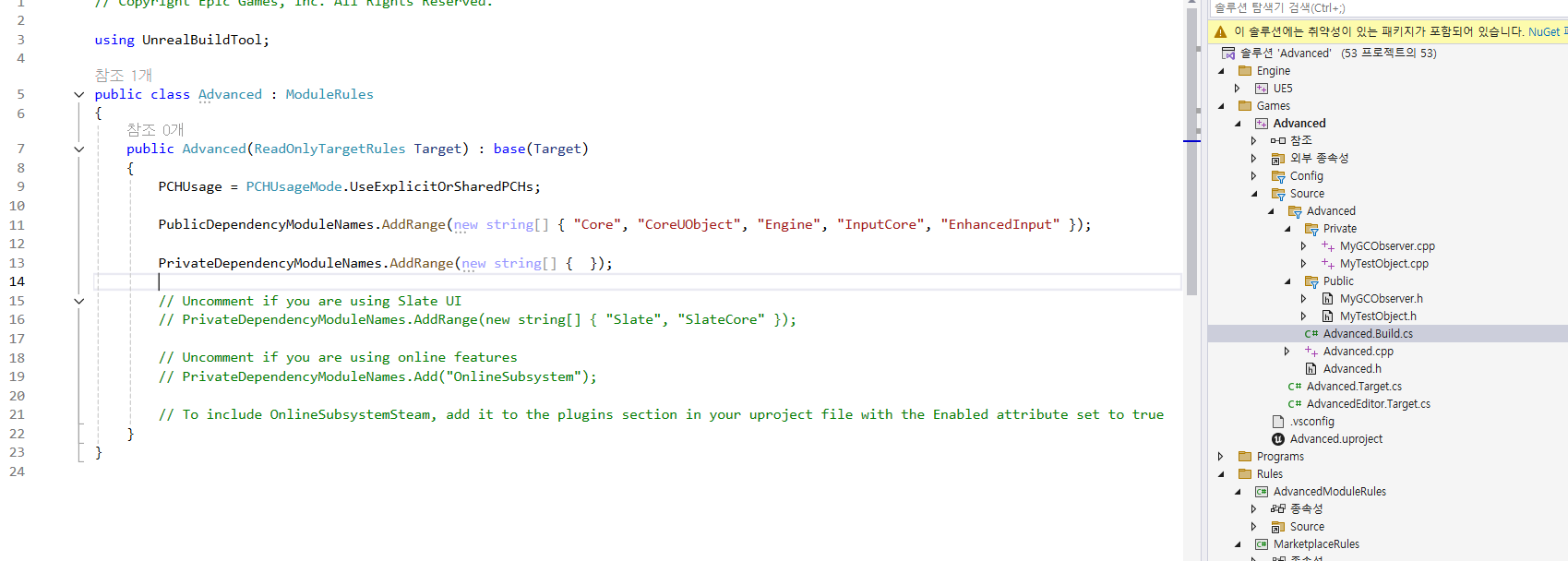Viewport: 1568px width, 561px height.
Task: Select the Advanced.Build.cs C# file icon
Action: [1311, 334]
